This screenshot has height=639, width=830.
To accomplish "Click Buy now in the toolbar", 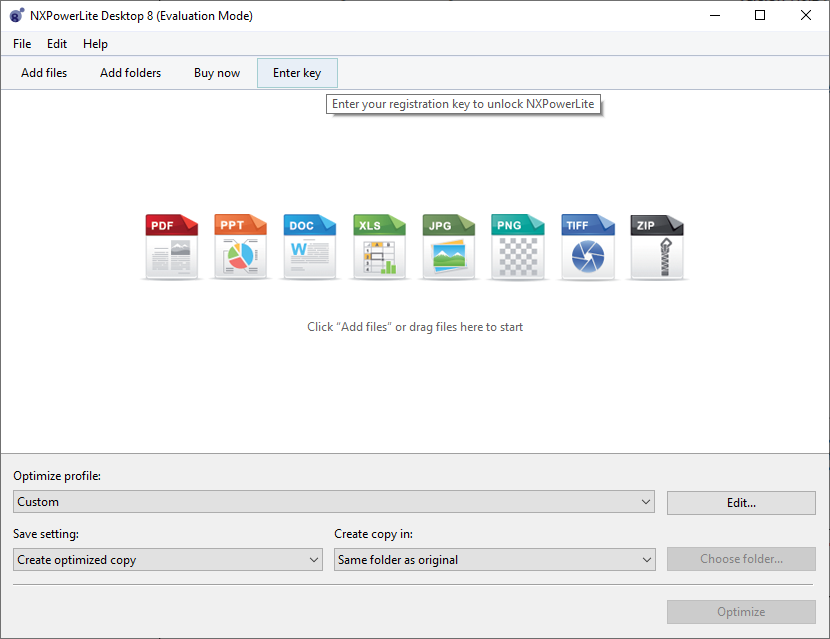I will [x=217, y=73].
